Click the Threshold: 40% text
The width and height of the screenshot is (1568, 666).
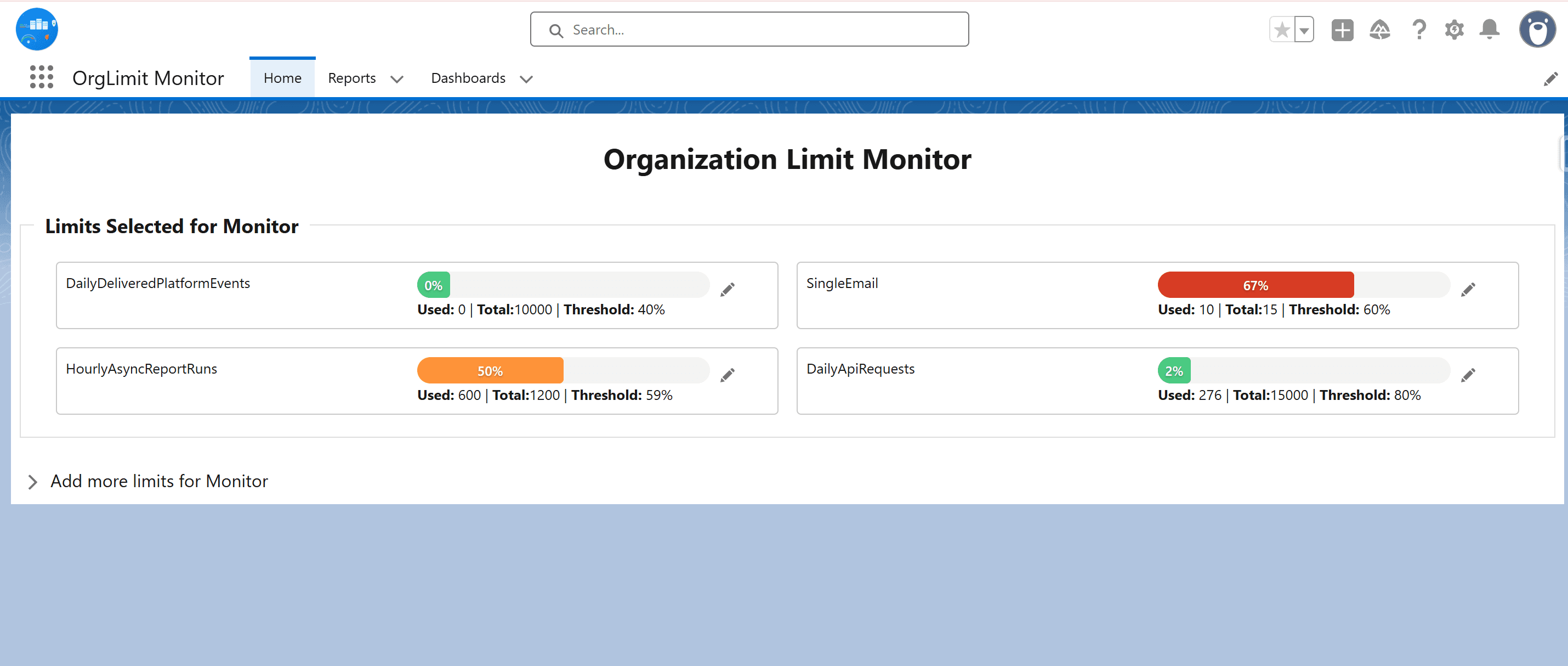pyautogui.click(x=614, y=309)
